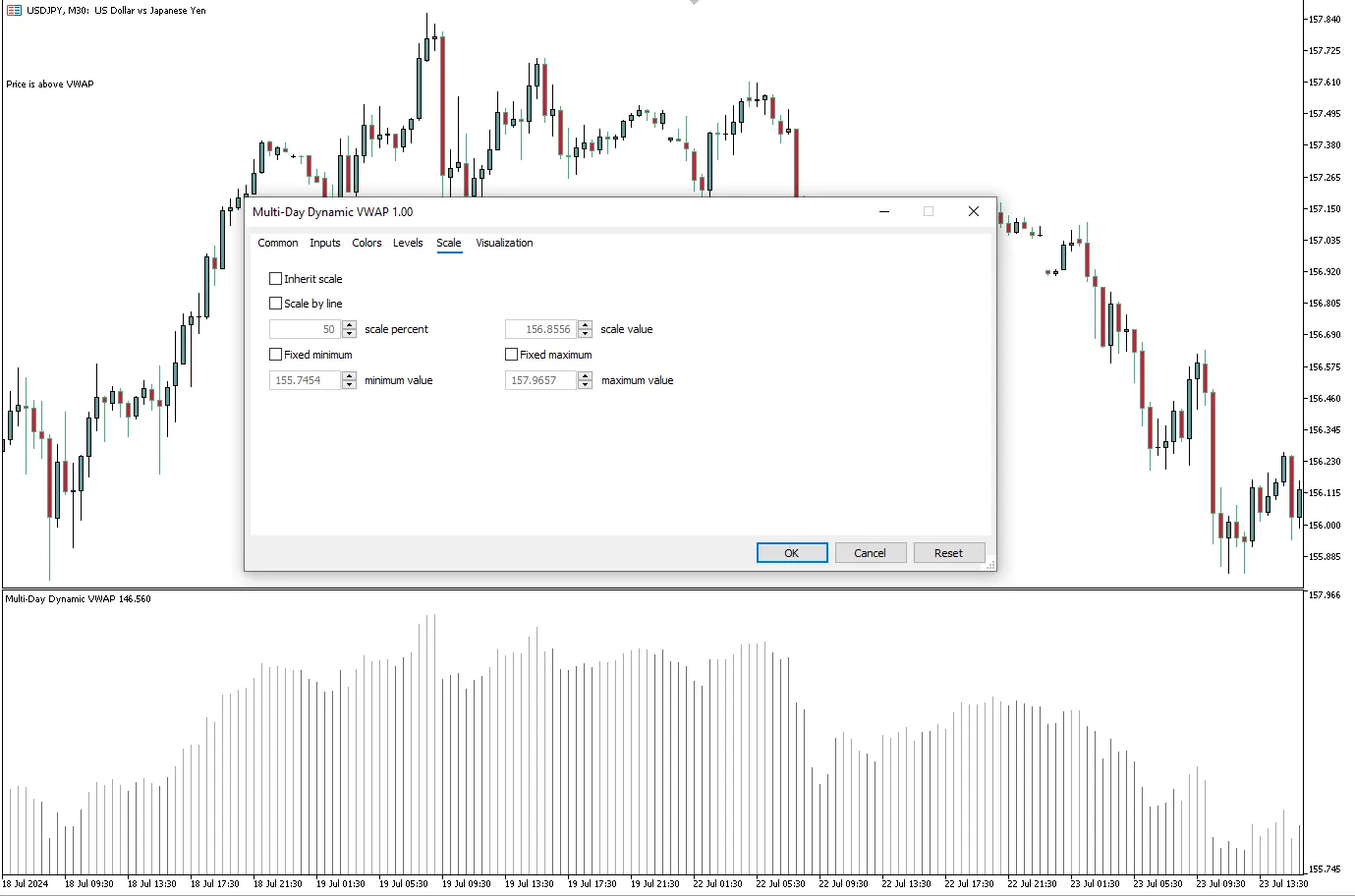Viewport: 1355px width, 896px height.
Task: Tick the Scale by line checkbox
Action: [275, 304]
